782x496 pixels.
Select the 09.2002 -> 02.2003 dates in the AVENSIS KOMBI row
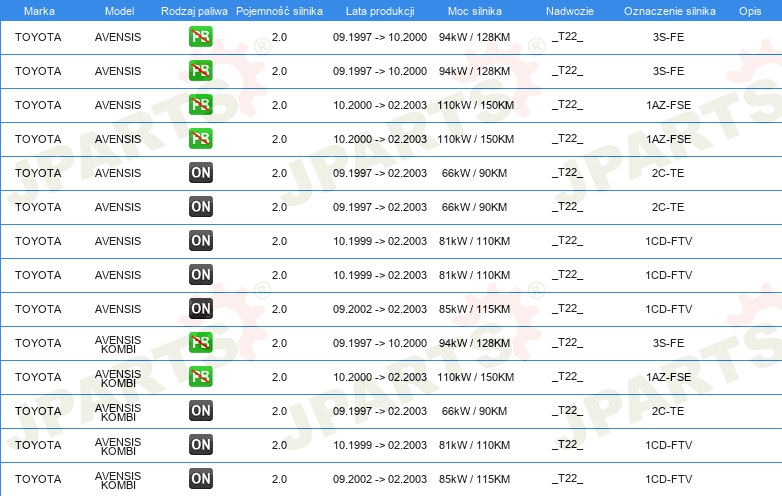380,479
